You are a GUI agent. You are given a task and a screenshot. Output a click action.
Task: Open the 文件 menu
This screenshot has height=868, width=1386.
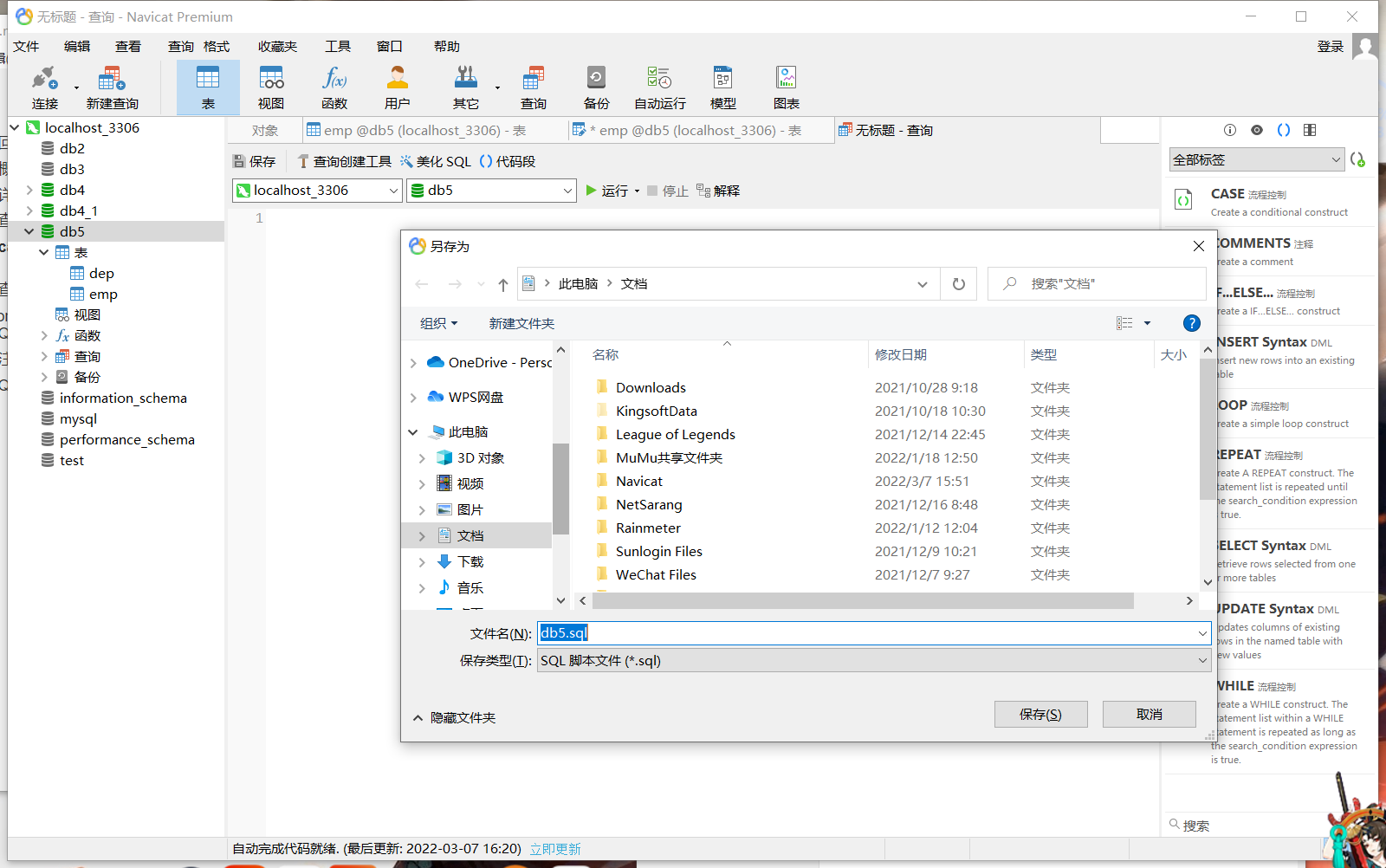(26, 47)
